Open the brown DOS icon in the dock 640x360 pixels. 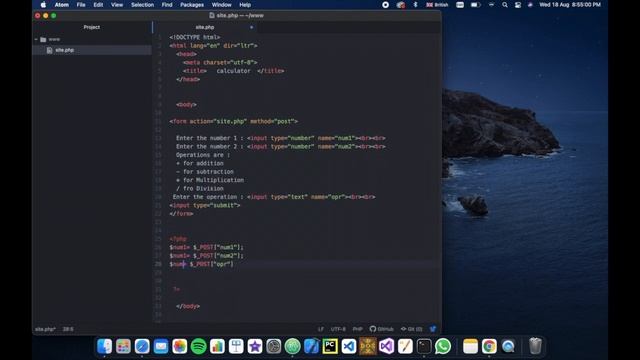click(x=367, y=346)
